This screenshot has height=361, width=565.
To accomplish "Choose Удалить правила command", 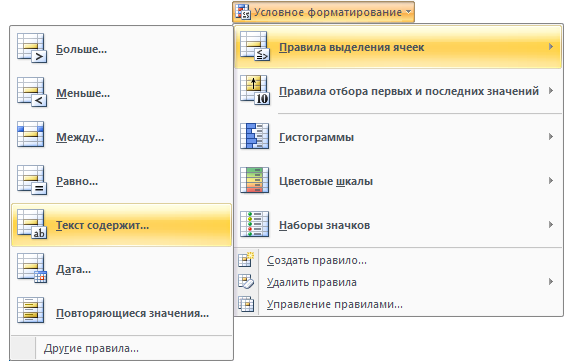I will (398, 282).
